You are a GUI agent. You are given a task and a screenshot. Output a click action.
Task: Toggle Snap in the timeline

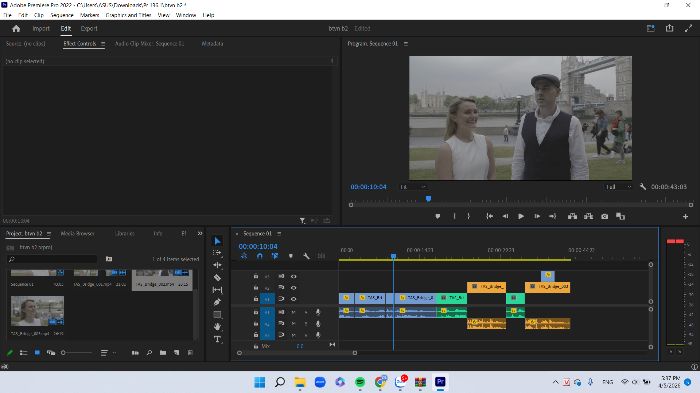[259, 256]
